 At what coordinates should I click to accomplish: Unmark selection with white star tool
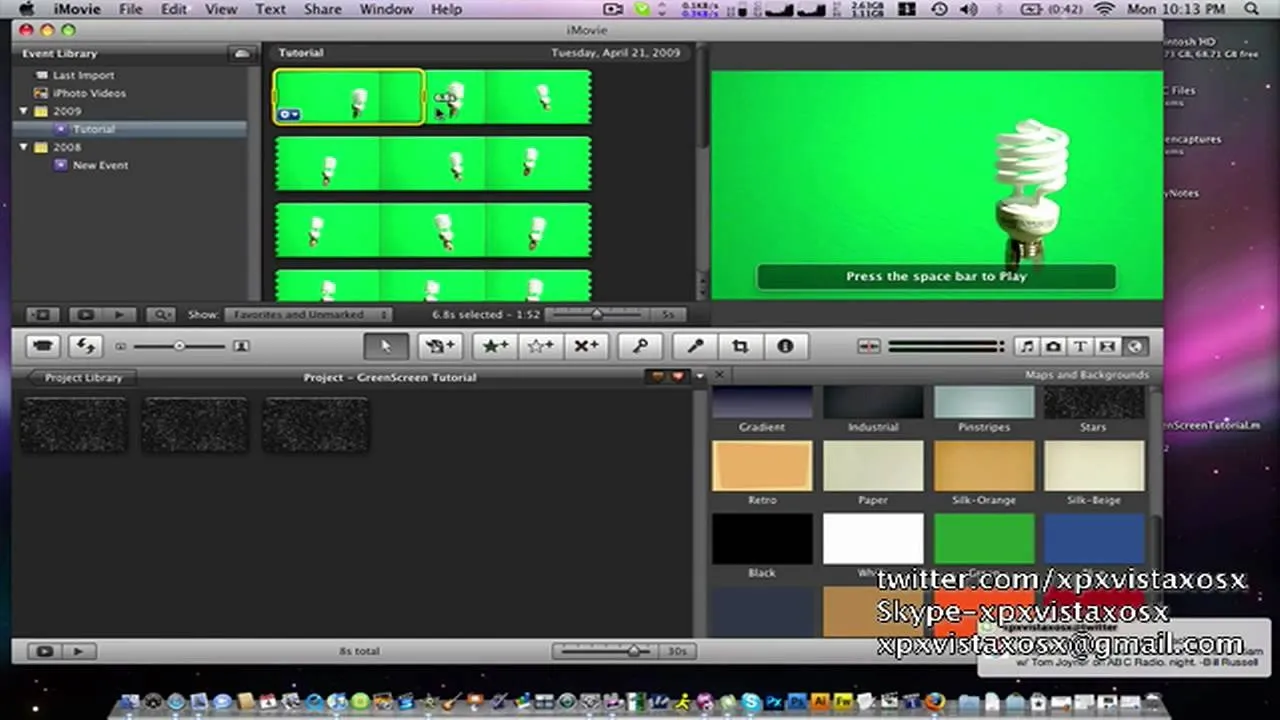(540, 346)
